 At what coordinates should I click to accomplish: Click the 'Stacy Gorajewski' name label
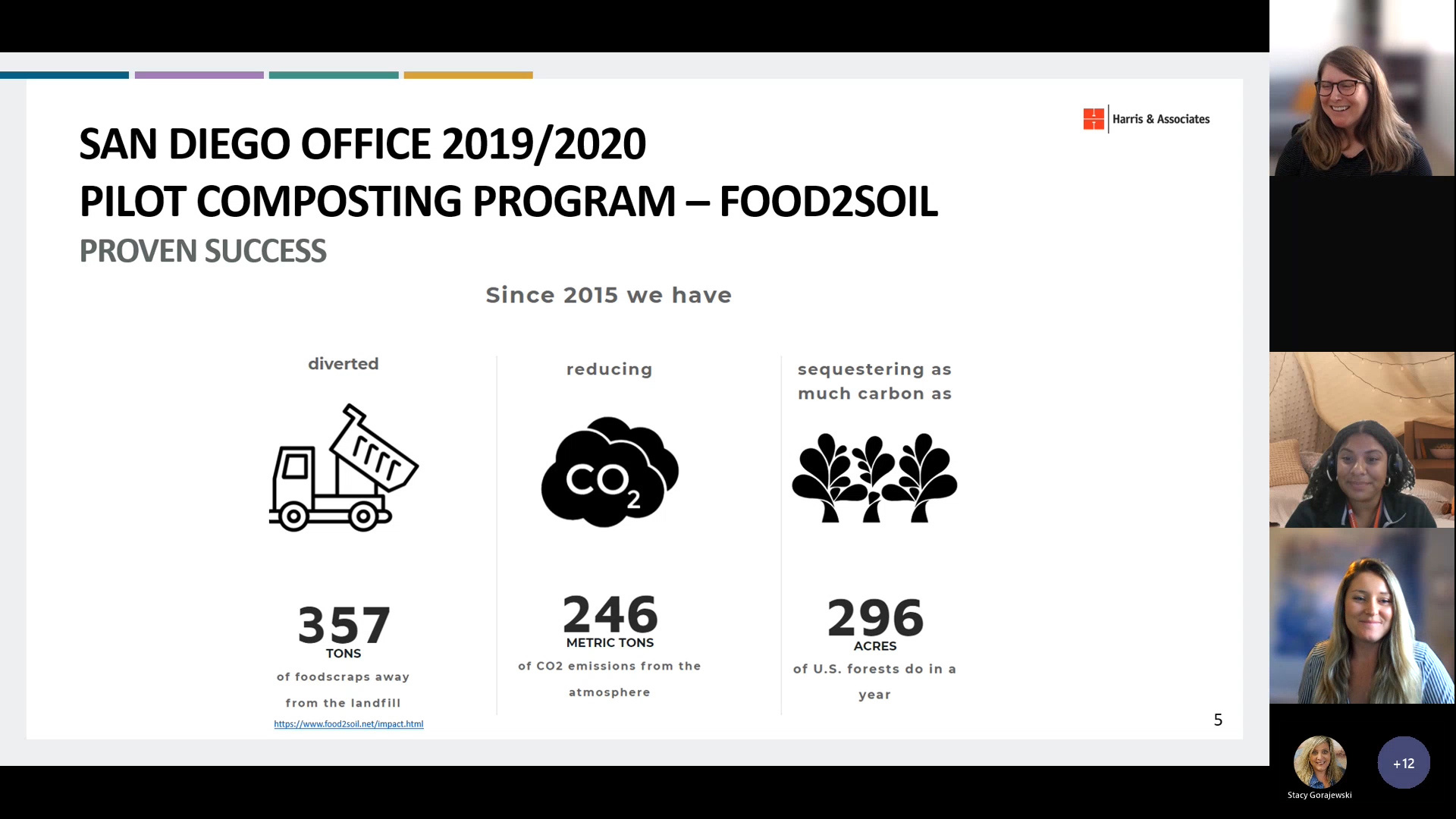[1319, 795]
